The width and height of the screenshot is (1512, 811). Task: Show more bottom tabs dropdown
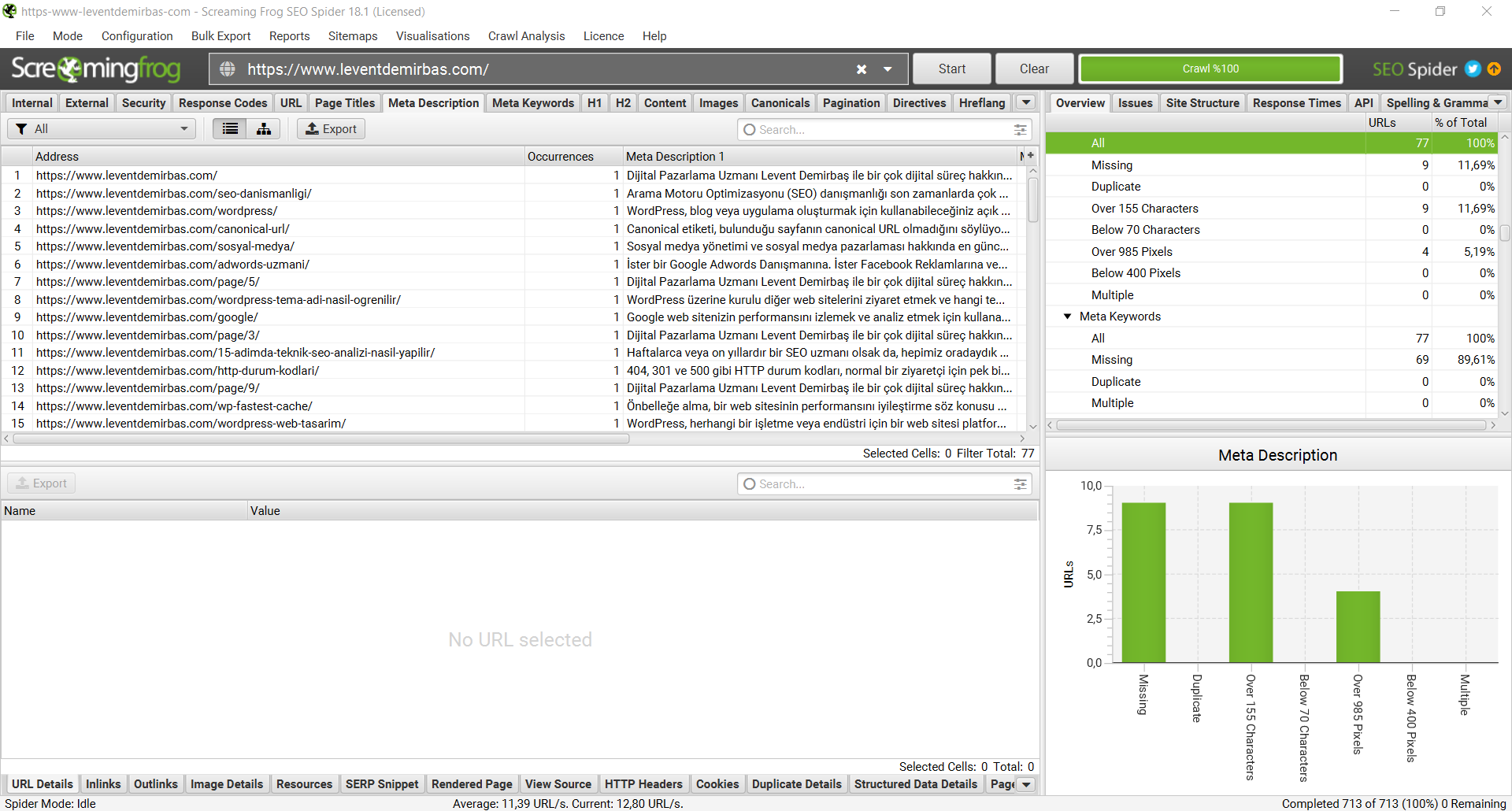pyautogui.click(x=1026, y=784)
